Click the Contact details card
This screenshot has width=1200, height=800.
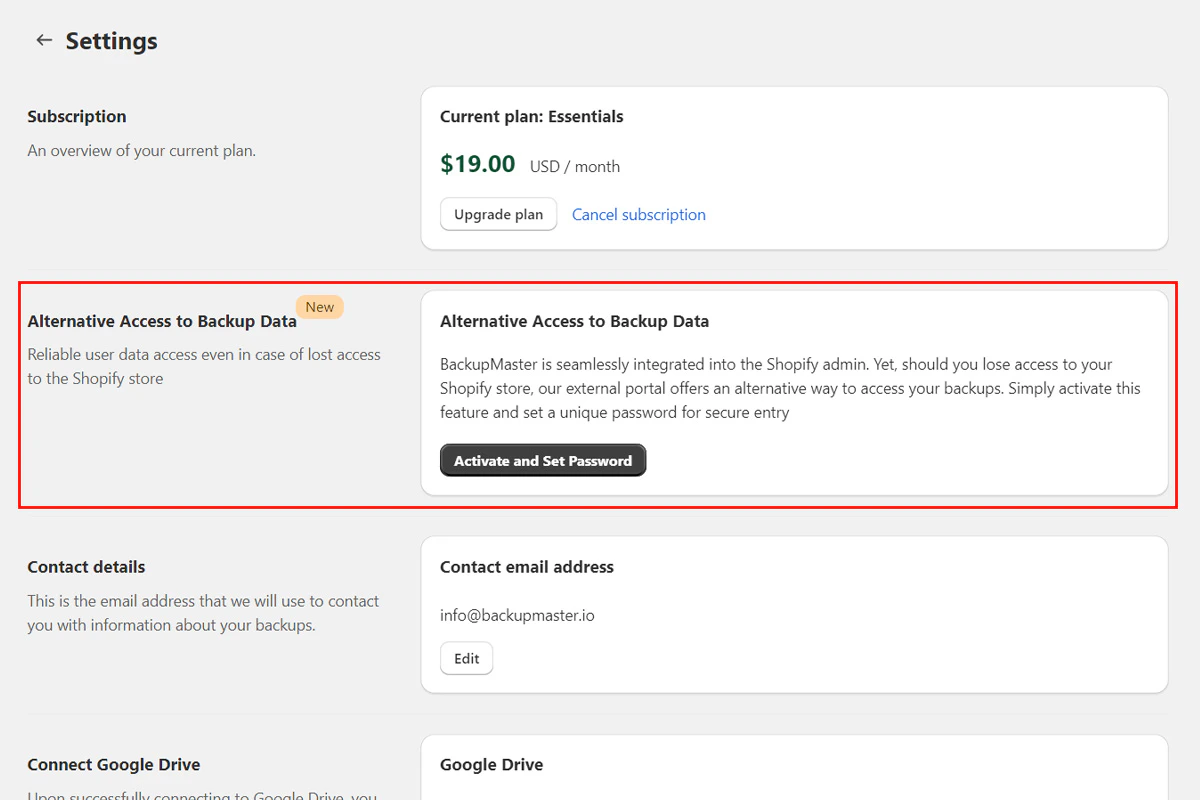coord(795,614)
